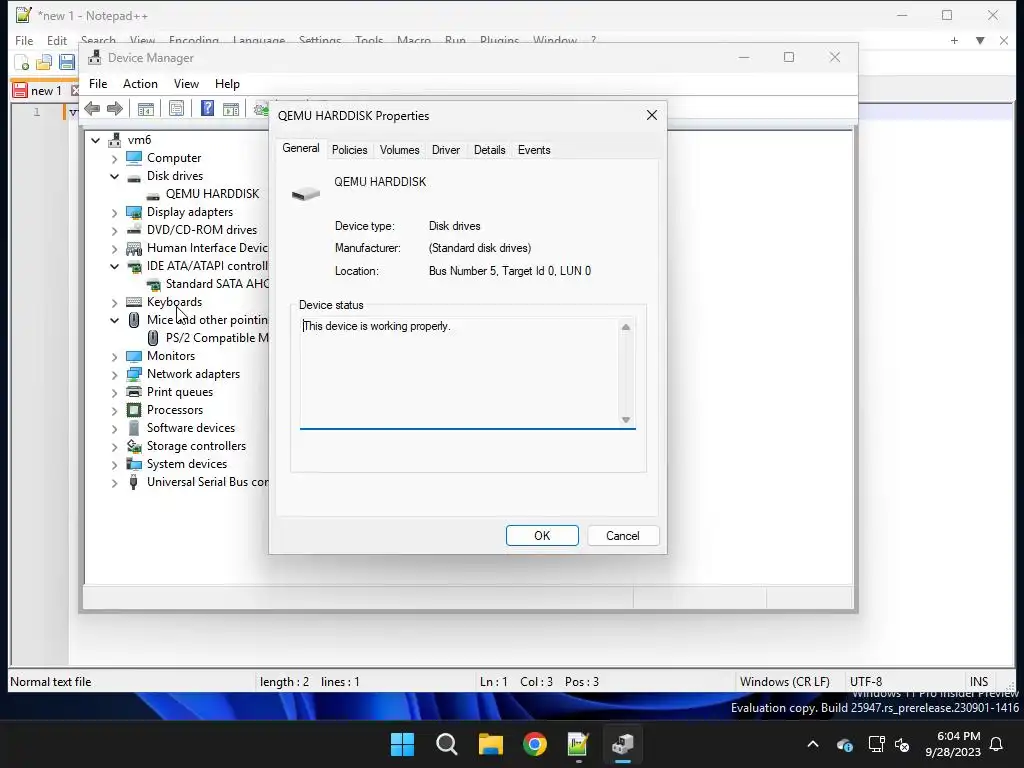Screen dimensions: 1024x768
Task: Select Human Interface Devices category
Action: click(x=207, y=248)
